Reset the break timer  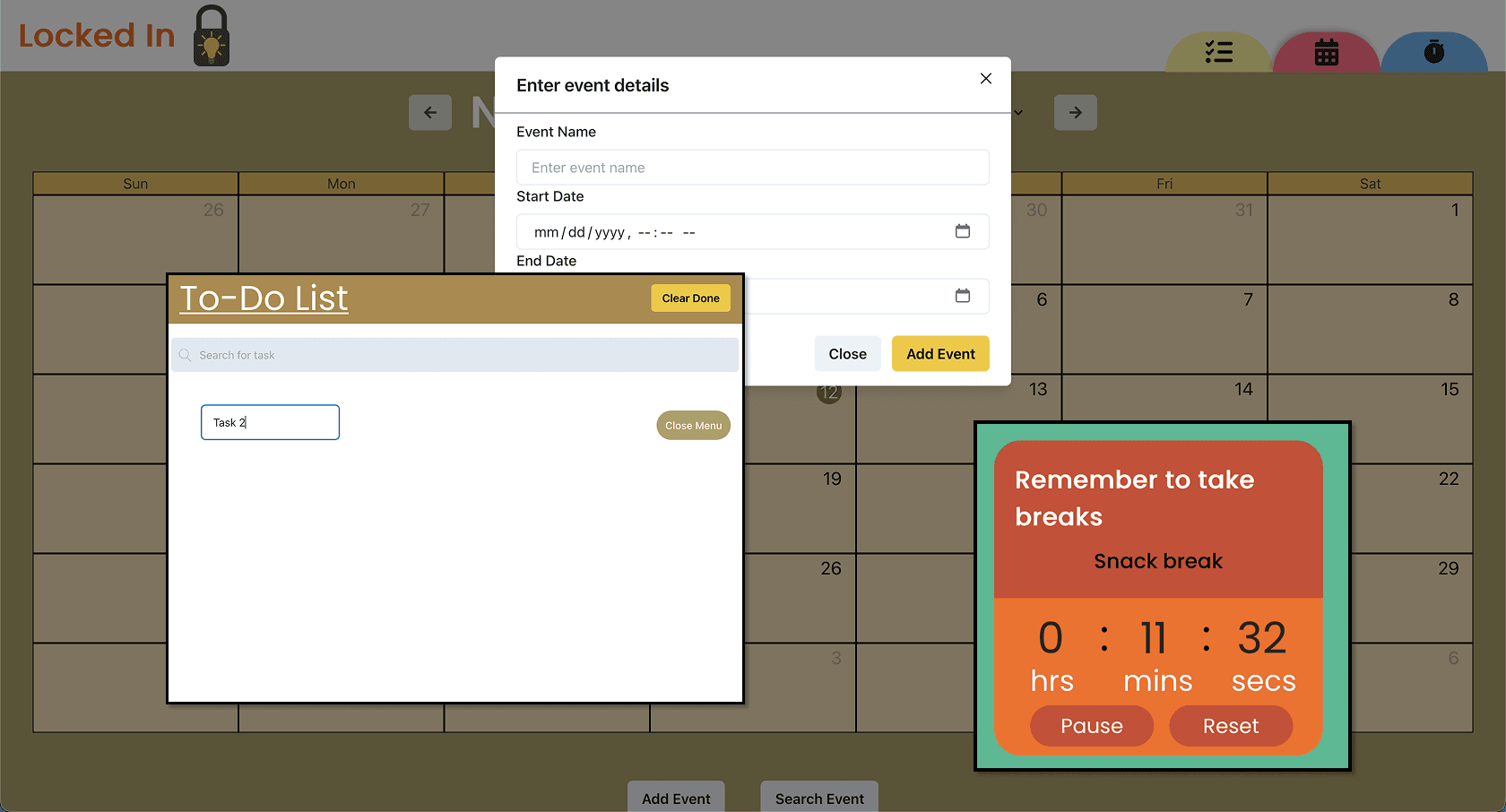coord(1230,726)
